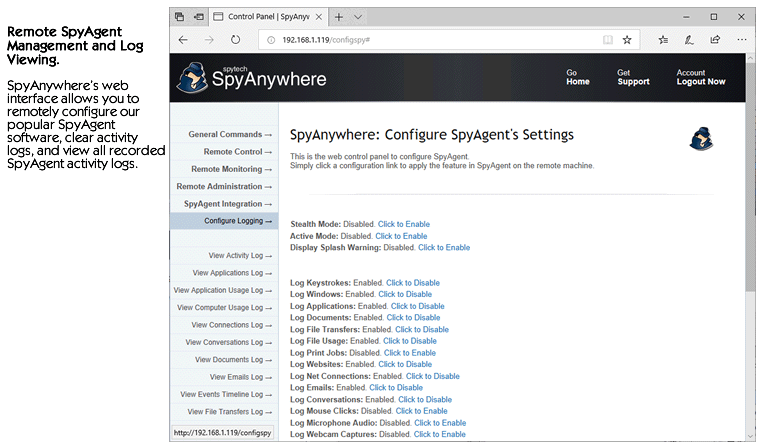Disable Log File Transfers link
Screen dimensions: 761x445
click(422, 330)
